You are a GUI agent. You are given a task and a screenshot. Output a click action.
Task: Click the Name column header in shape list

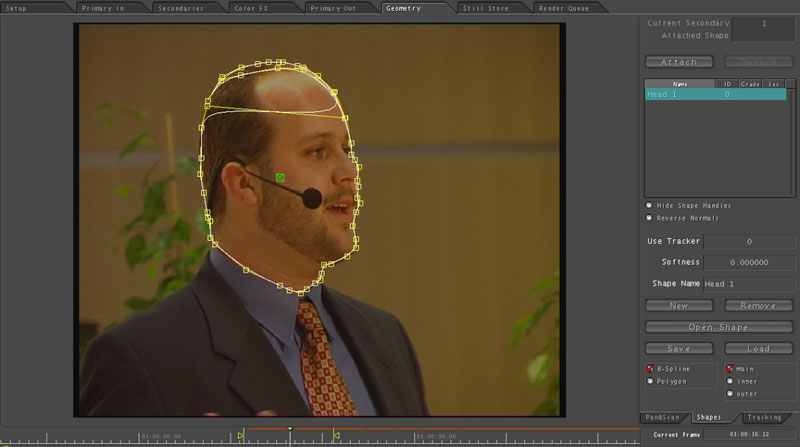click(680, 84)
